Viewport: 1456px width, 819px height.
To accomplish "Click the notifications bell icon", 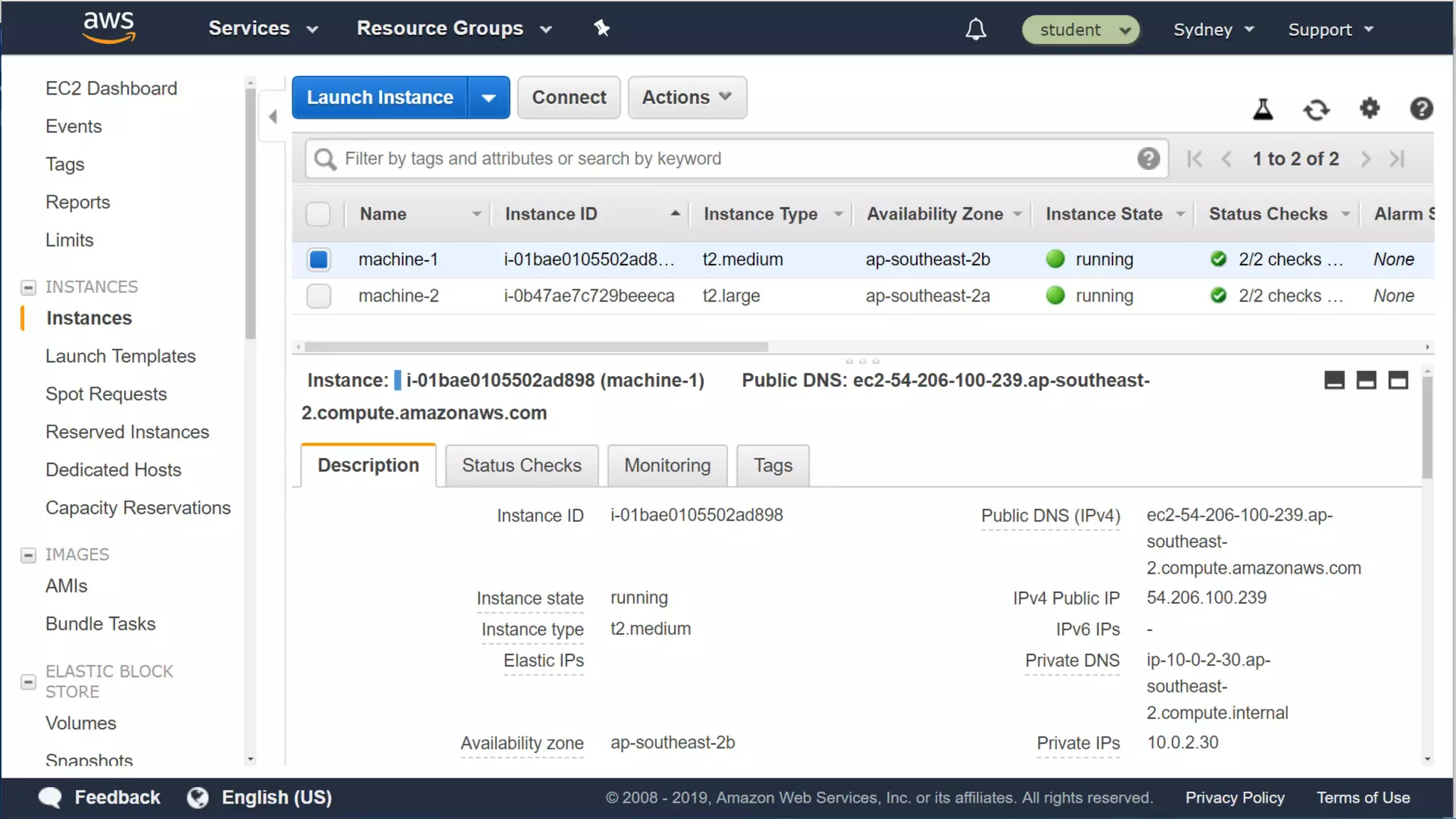I will click(x=975, y=29).
